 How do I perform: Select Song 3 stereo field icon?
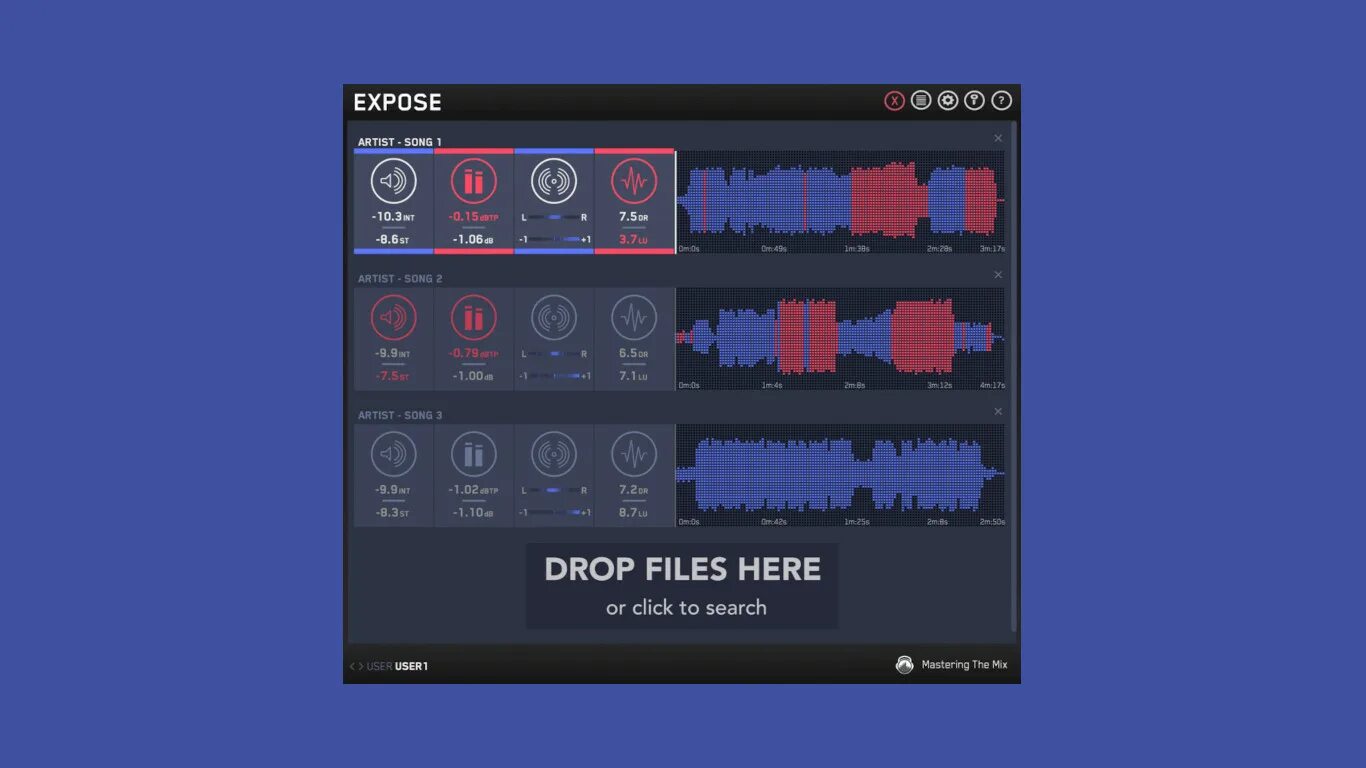tap(554, 455)
